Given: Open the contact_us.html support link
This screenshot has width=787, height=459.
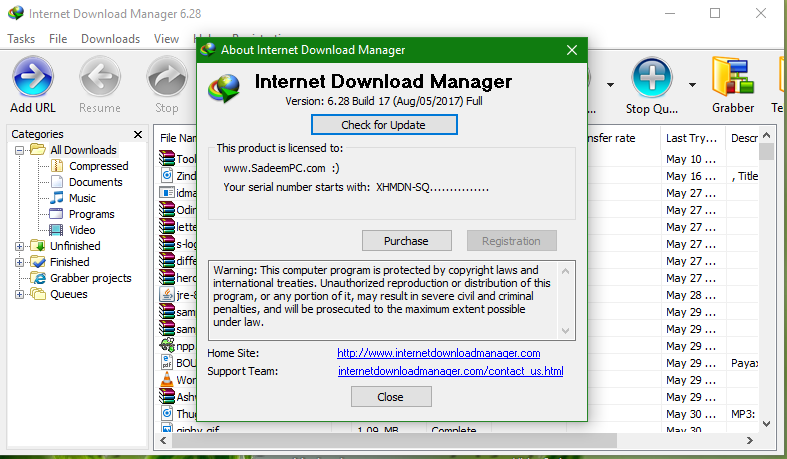Looking at the screenshot, I should 450,371.
